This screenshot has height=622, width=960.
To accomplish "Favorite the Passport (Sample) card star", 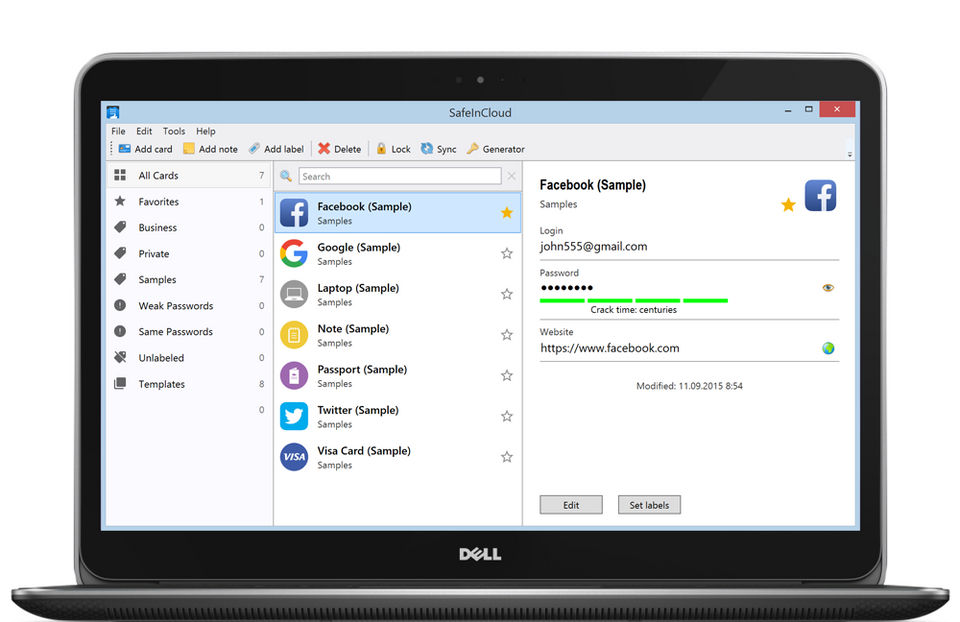I will pos(506,375).
